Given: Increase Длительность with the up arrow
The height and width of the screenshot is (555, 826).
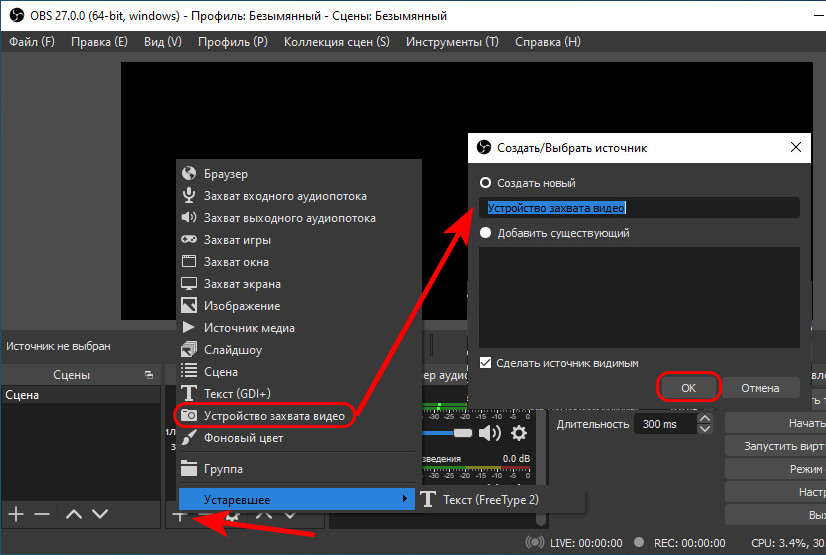Looking at the screenshot, I should coord(705,419).
